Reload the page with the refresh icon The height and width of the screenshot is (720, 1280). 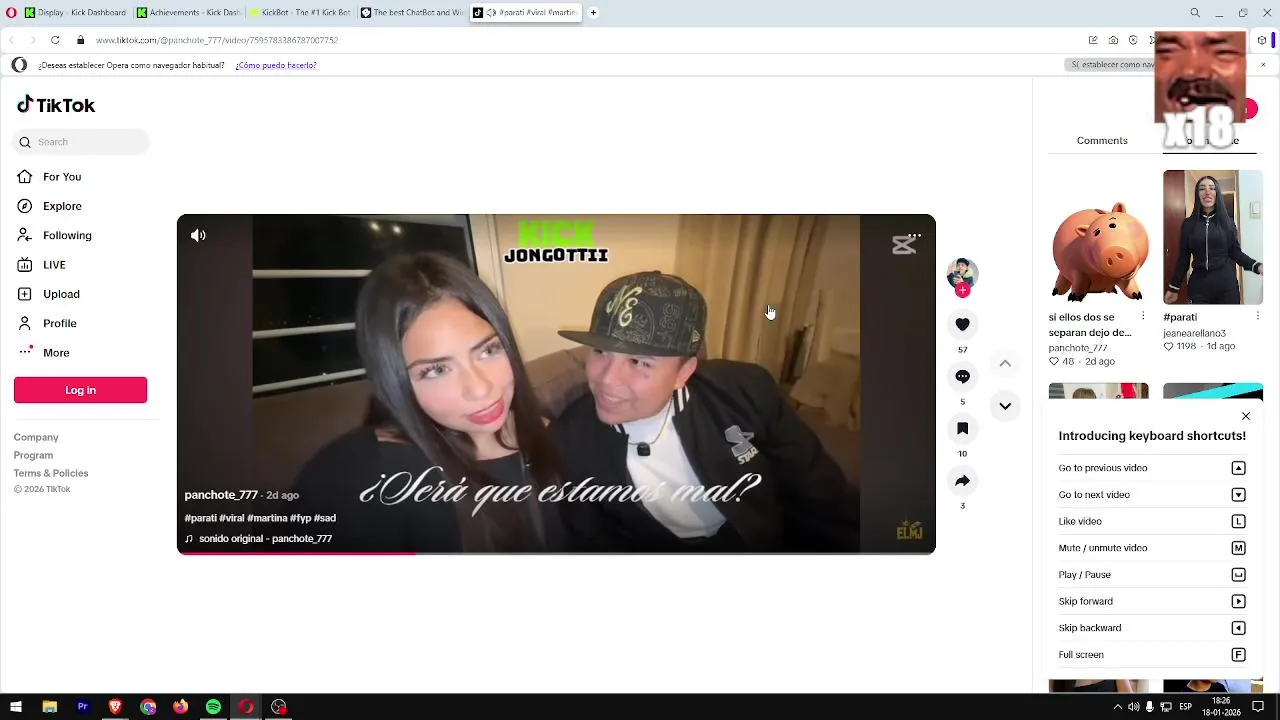pyautogui.click(x=55, y=40)
